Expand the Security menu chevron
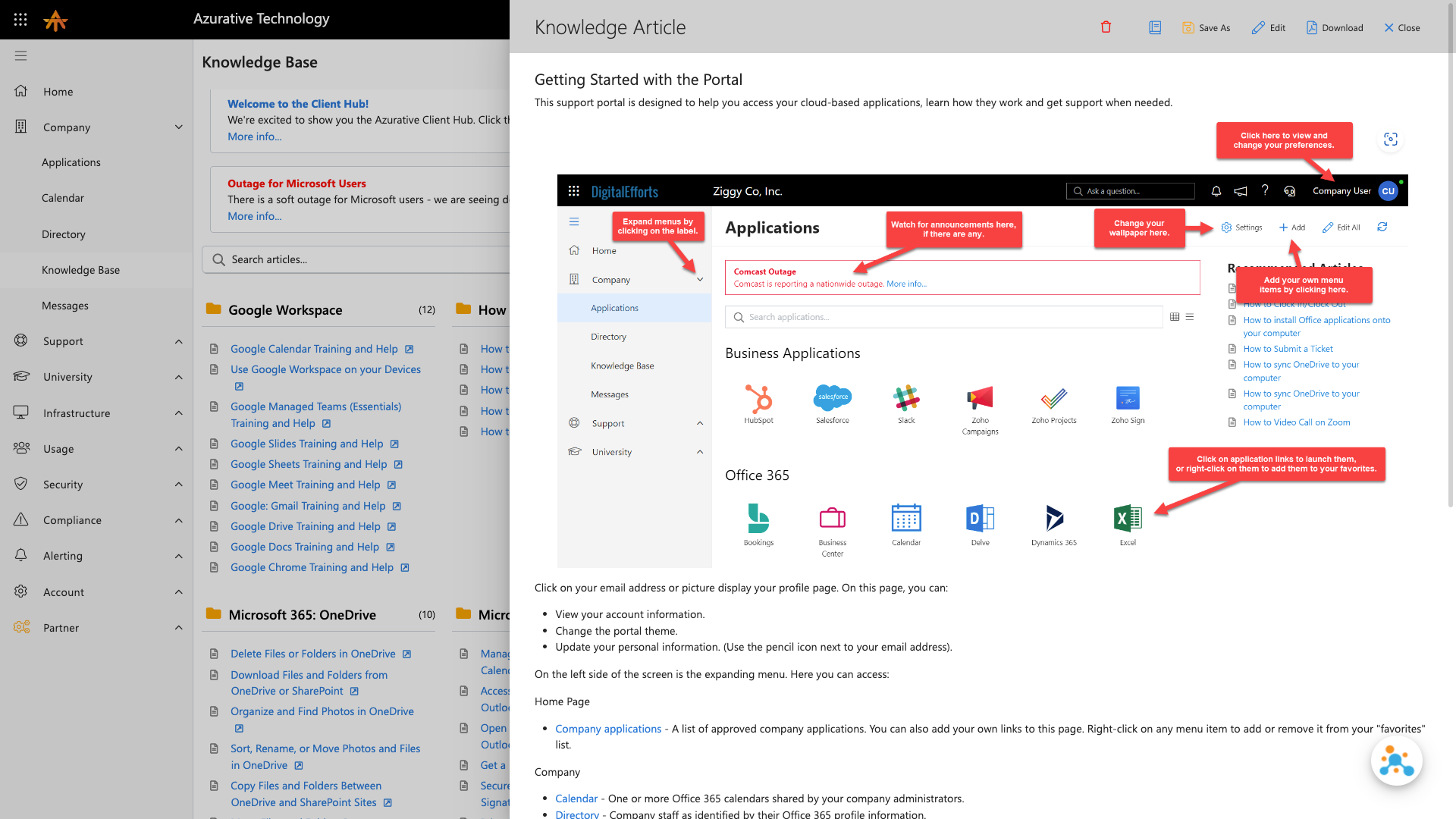Viewport: 1456px width, 819px height. pyautogui.click(x=179, y=484)
